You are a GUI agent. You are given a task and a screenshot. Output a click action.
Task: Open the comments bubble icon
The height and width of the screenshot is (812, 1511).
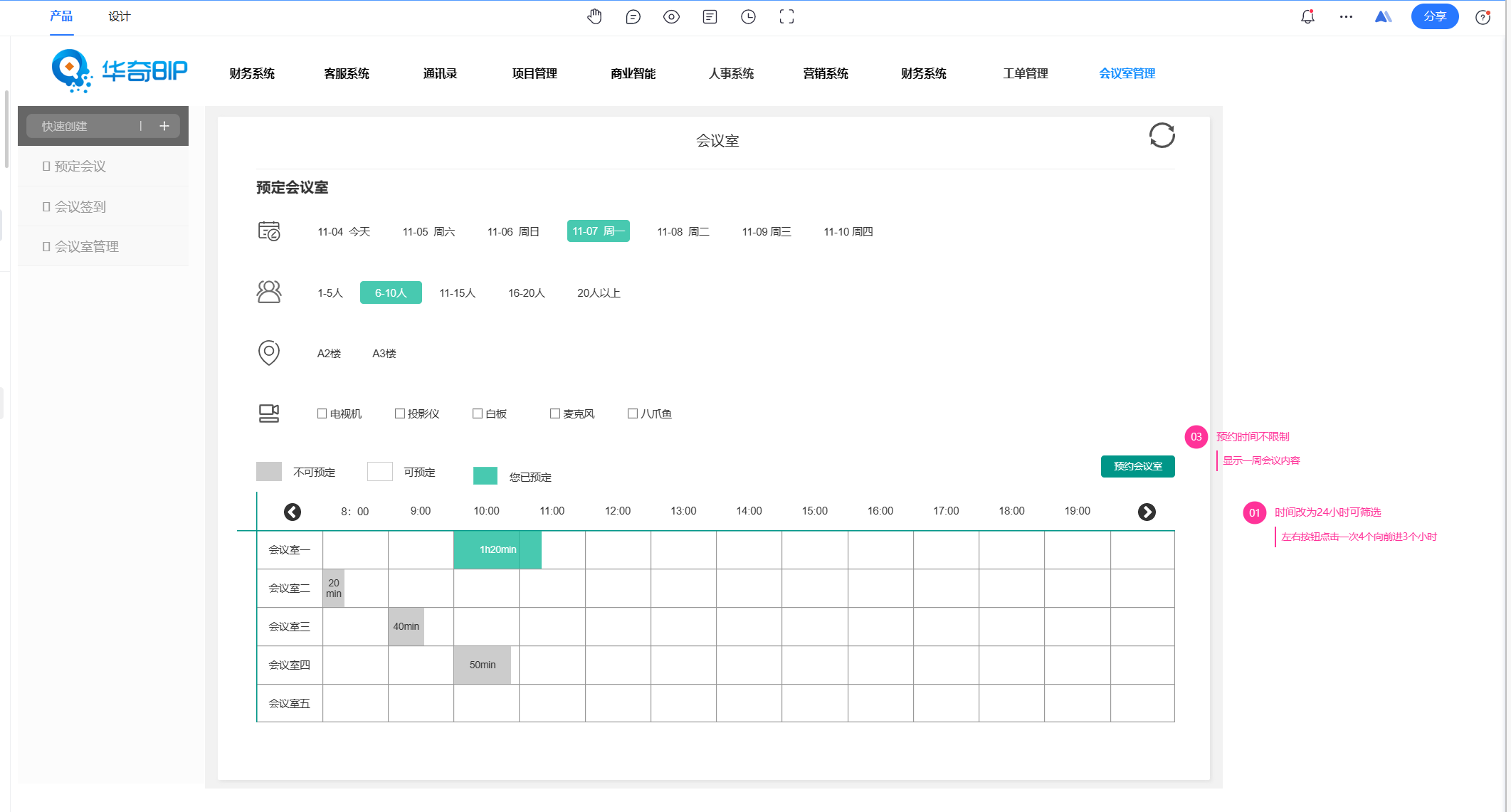pos(633,17)
